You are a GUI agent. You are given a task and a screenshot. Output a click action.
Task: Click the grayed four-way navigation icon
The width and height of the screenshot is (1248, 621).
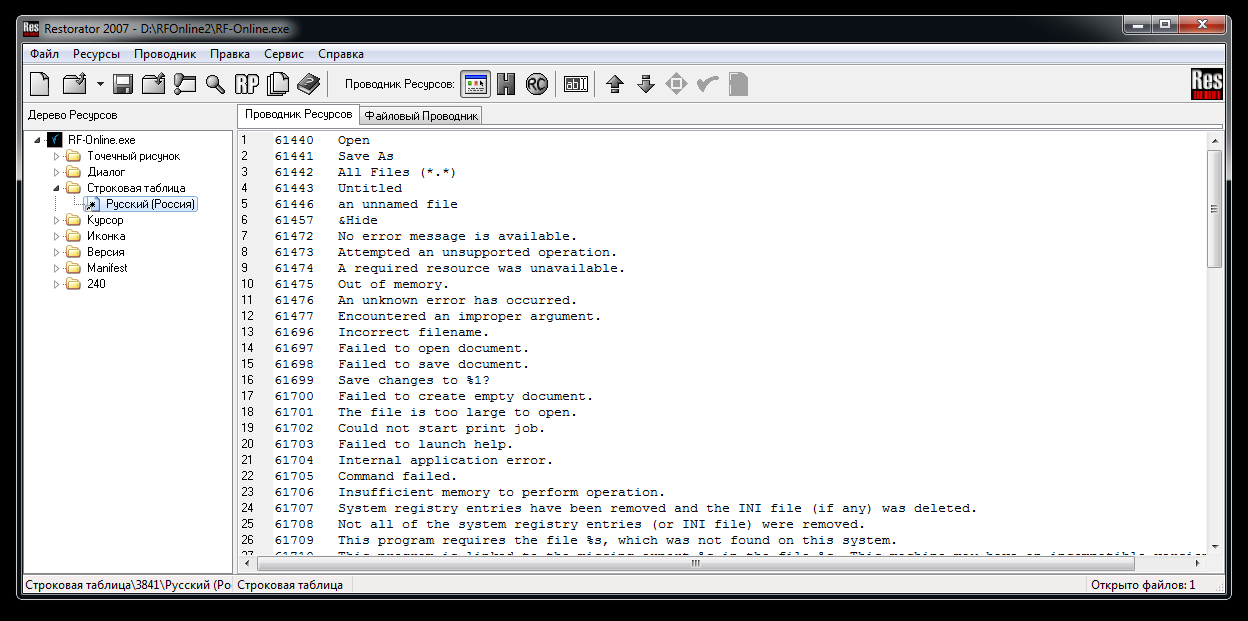(677, 84)
